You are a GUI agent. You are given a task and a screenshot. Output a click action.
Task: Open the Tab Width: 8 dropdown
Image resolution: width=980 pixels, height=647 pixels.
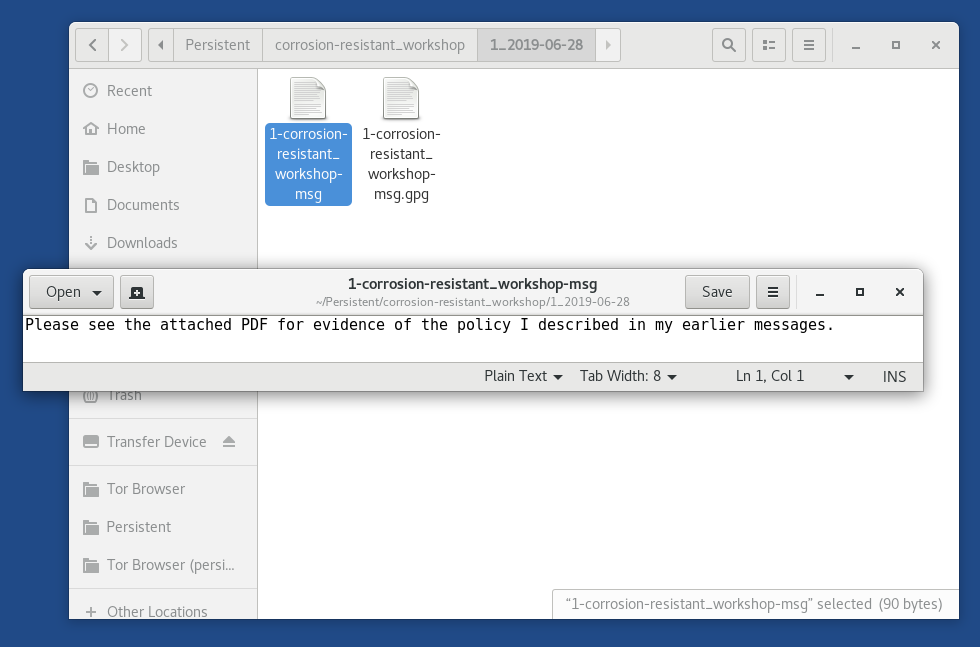coord(628,376)
